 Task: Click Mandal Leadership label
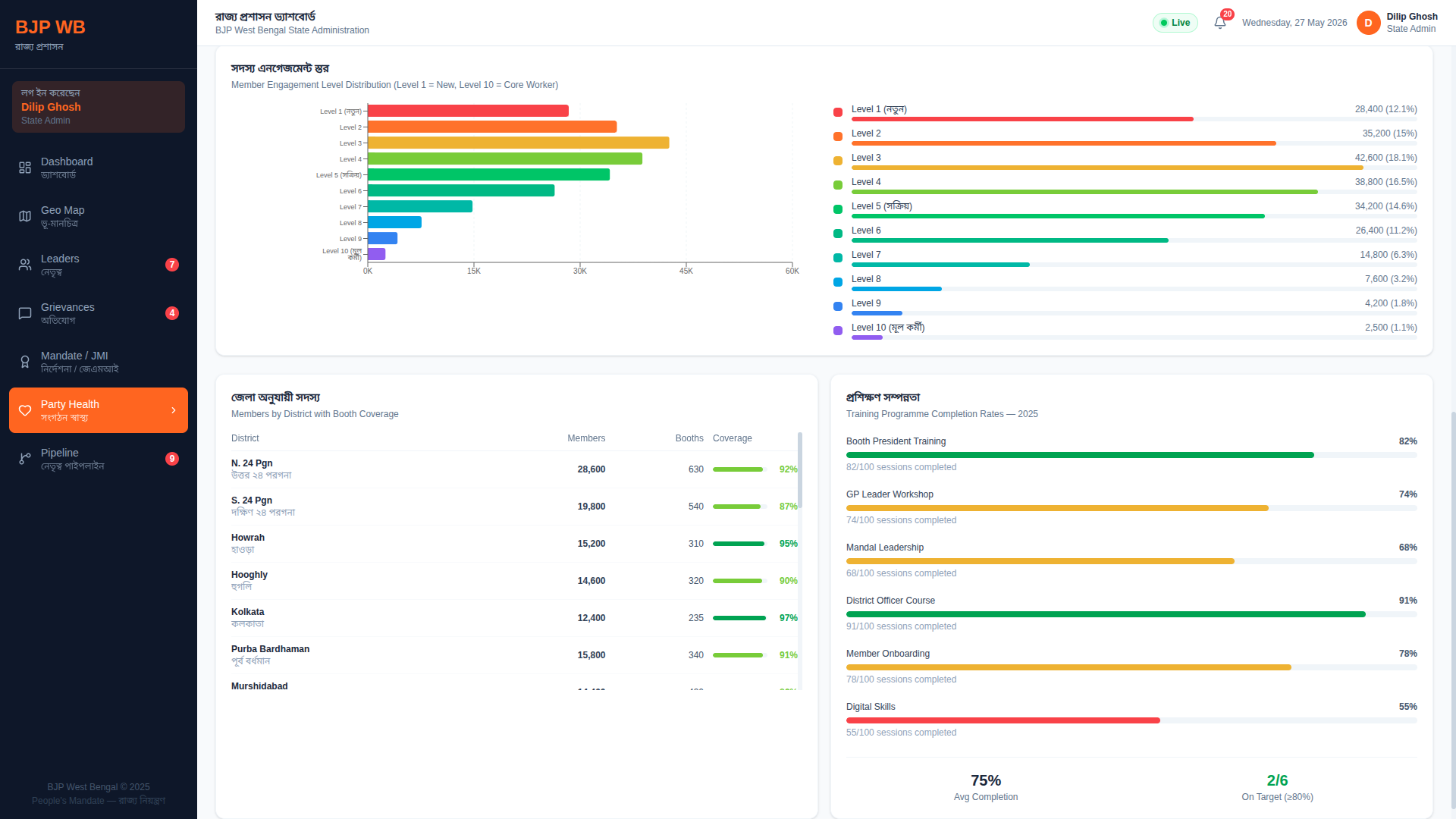tap(885, 548)
